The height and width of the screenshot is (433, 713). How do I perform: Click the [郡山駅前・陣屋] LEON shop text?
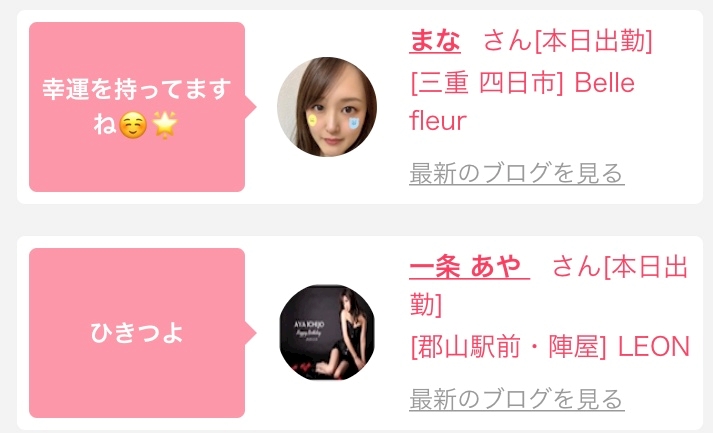click(x=550, y=347)
